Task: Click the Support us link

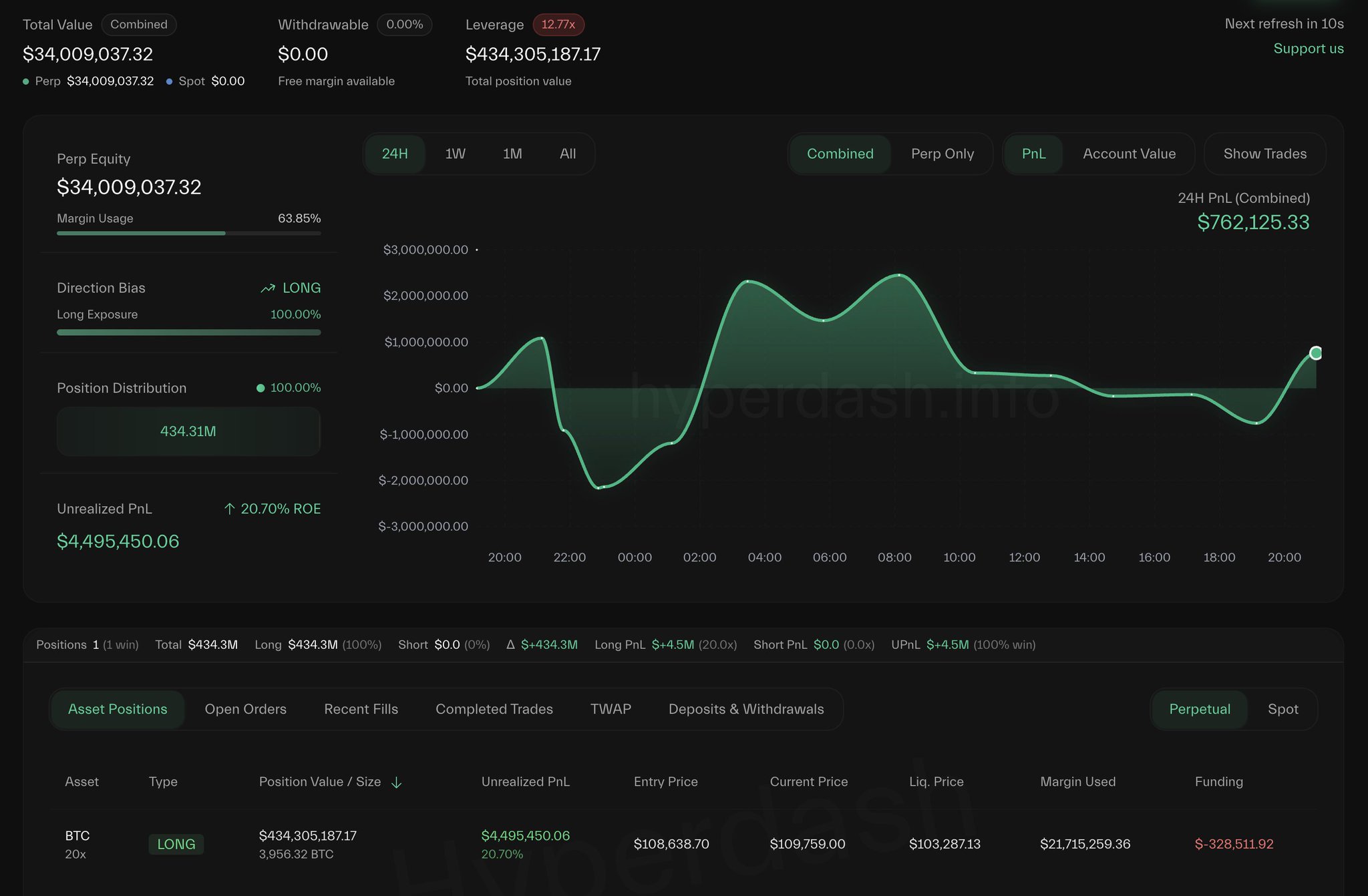Action: point(1309,49)
